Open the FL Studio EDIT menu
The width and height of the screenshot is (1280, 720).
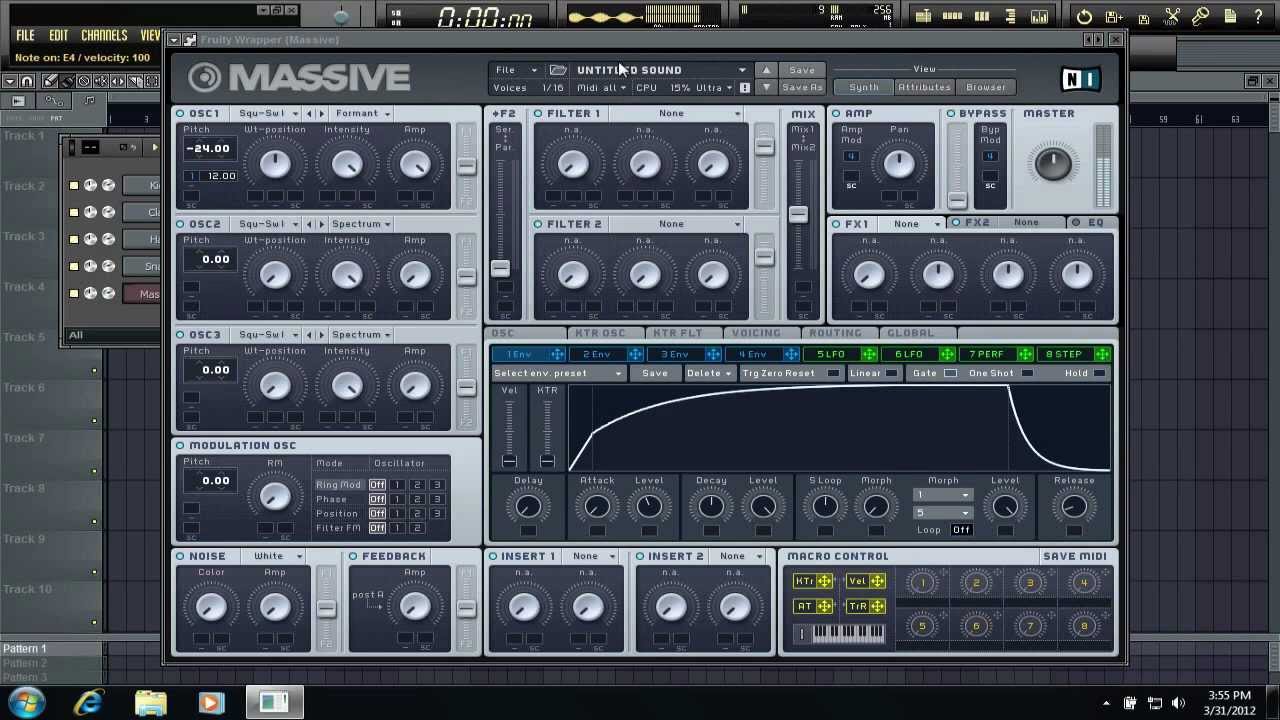pos(59,35)
